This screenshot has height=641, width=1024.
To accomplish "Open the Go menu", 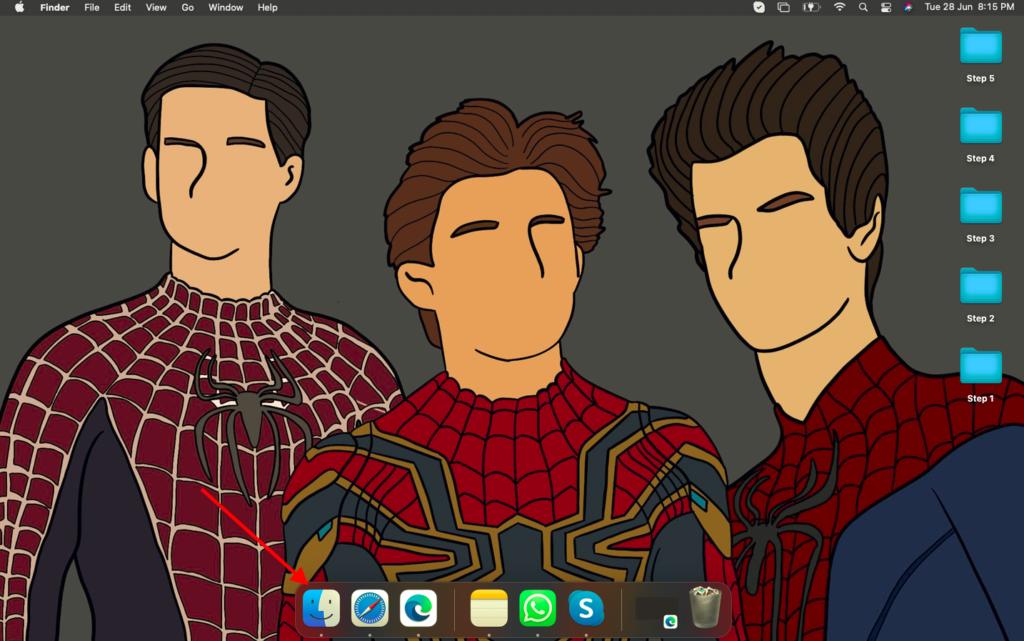I will click(x=188, y=7).
